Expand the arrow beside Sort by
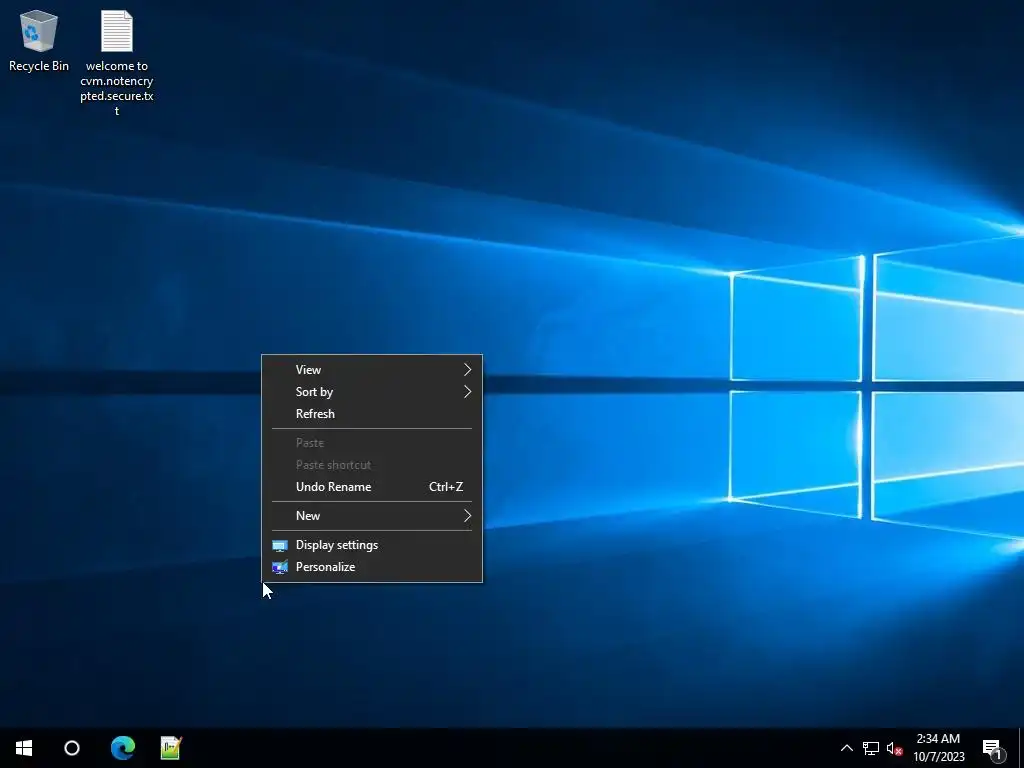Image resolution: width=1024 pixels, height=768 pixels. [x=467, y=392]
